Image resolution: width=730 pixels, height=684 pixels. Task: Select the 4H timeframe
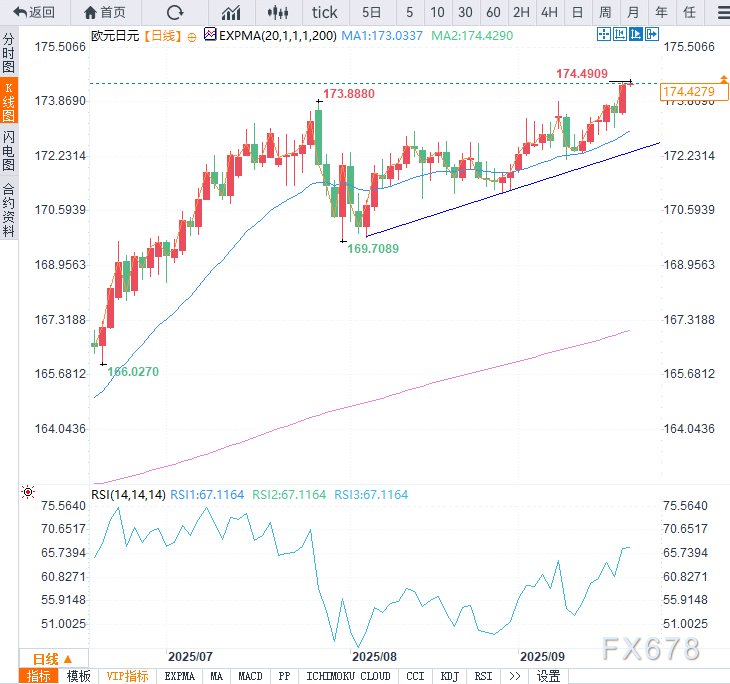tap(549, 12)
